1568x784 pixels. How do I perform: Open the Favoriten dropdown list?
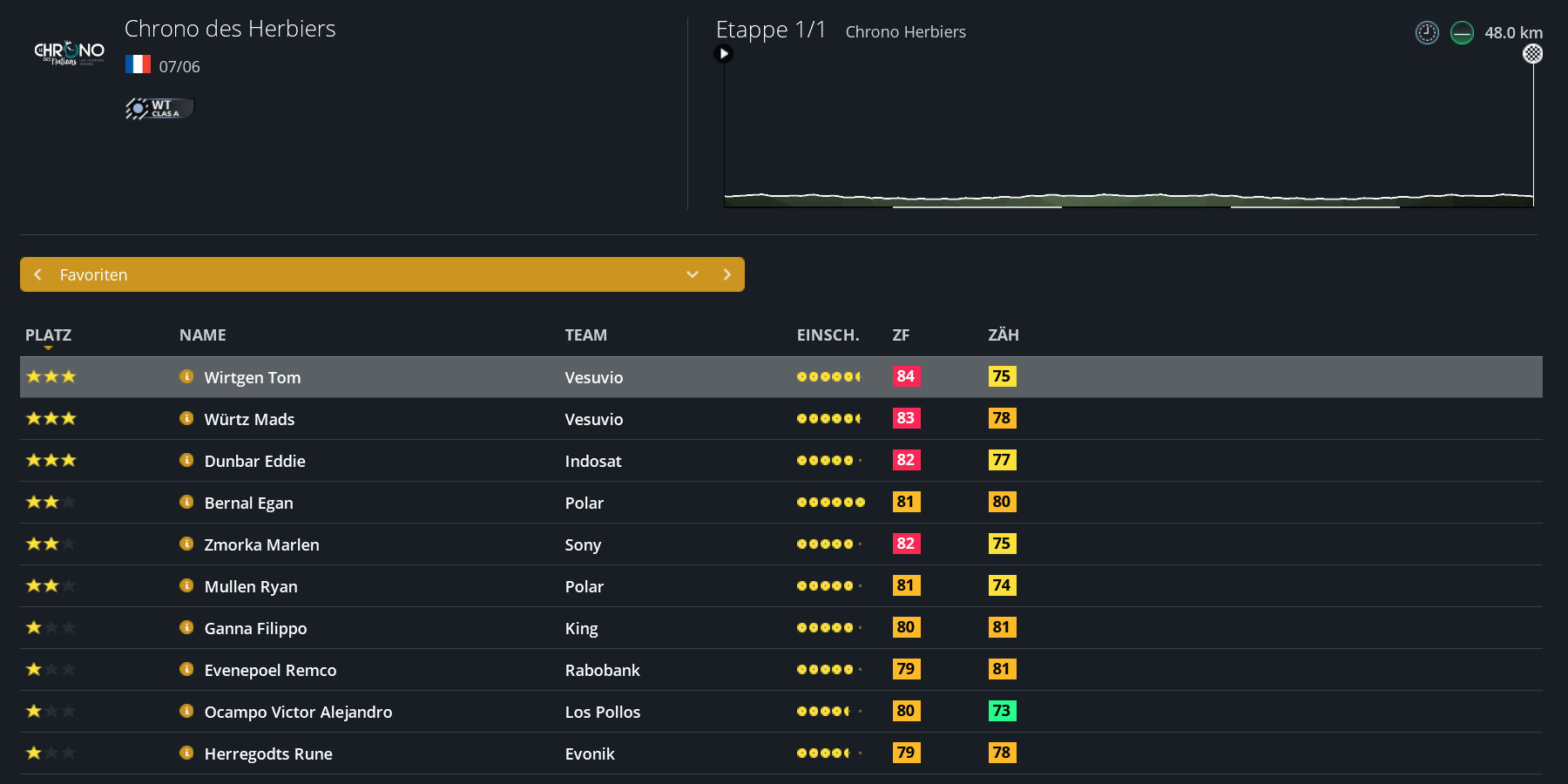[x=693, y=274]
